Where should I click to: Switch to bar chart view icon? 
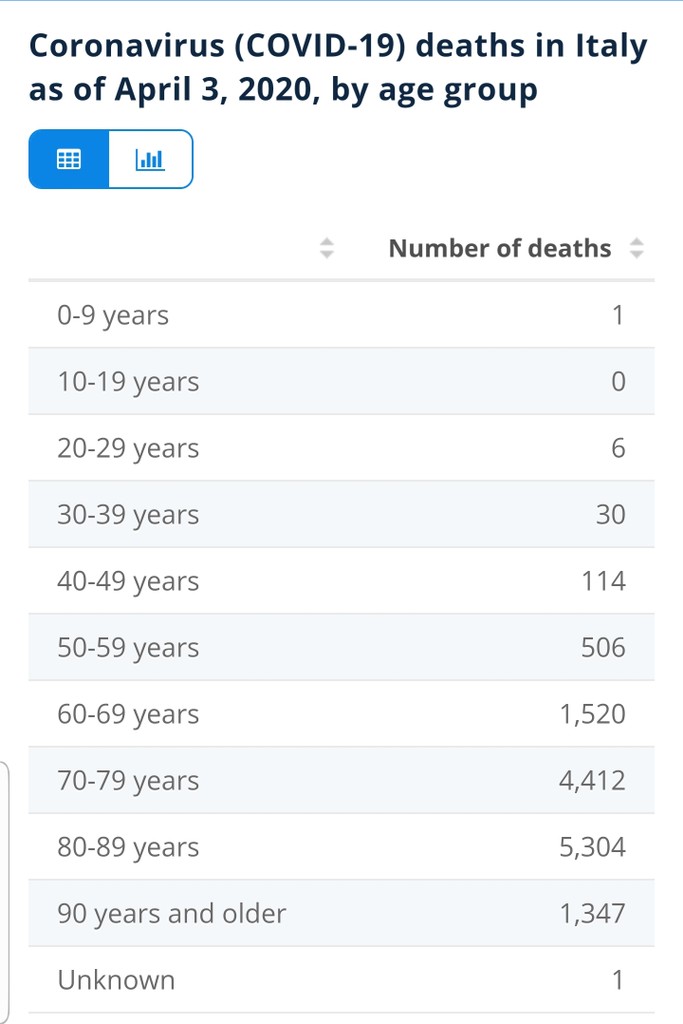pyautogui.click(x=150, y=159)
